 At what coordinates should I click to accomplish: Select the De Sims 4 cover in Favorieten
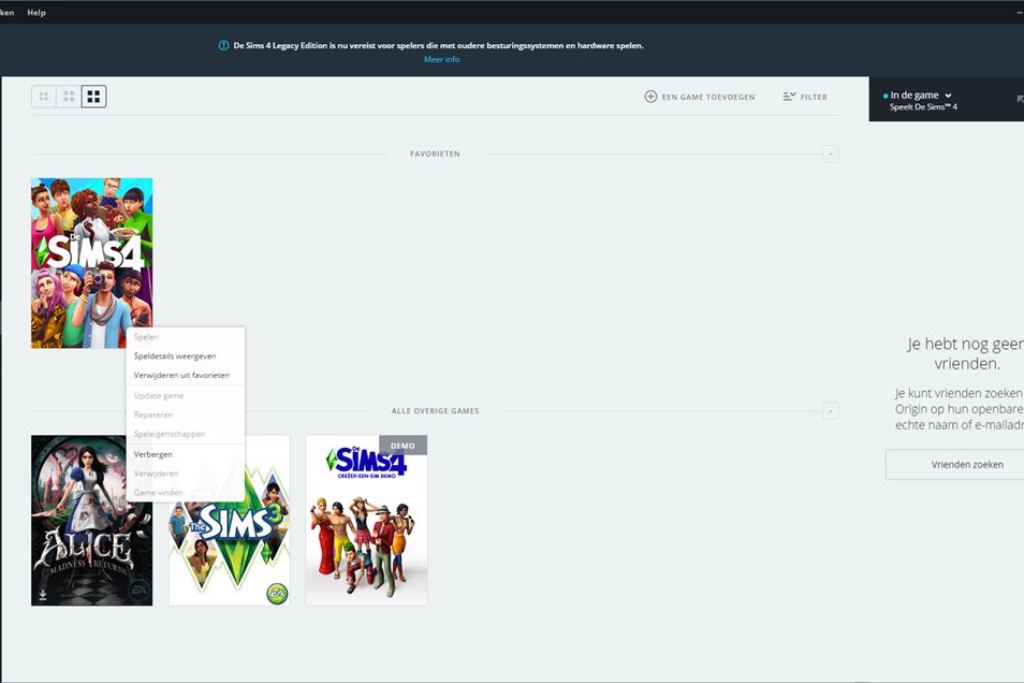pos(92,263)
